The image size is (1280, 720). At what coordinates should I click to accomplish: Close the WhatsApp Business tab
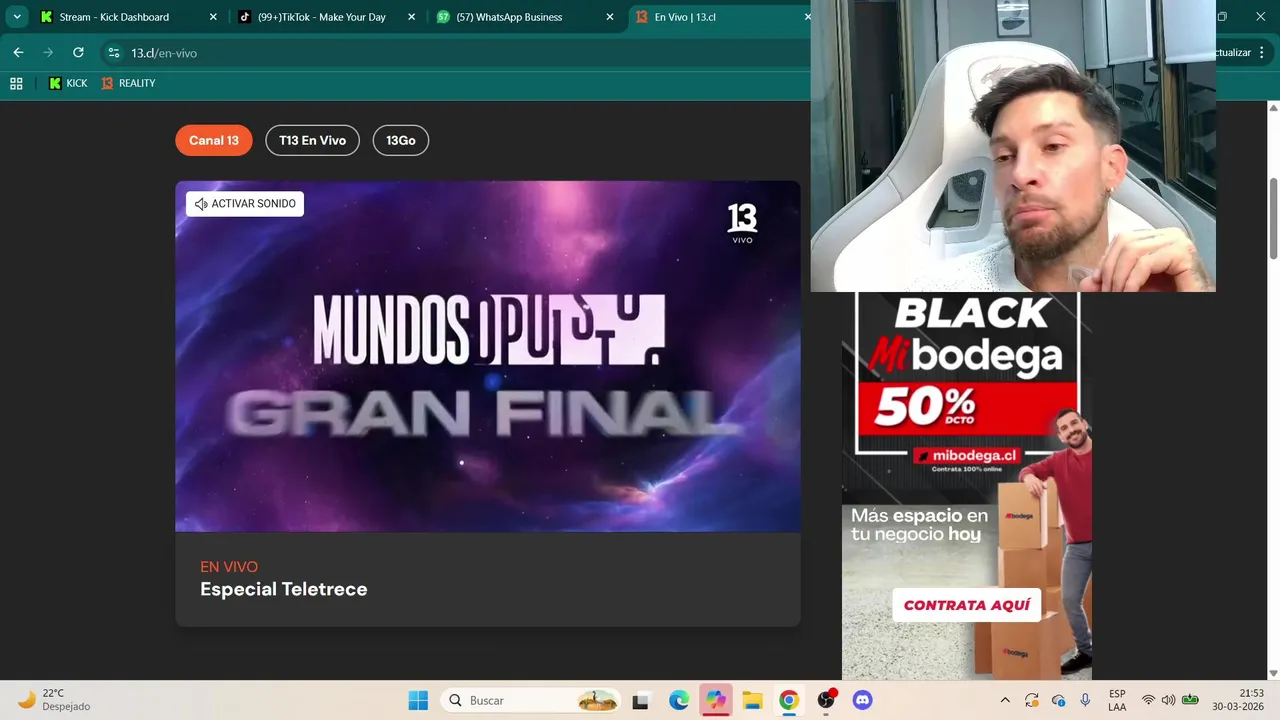(x=609, y=17)
